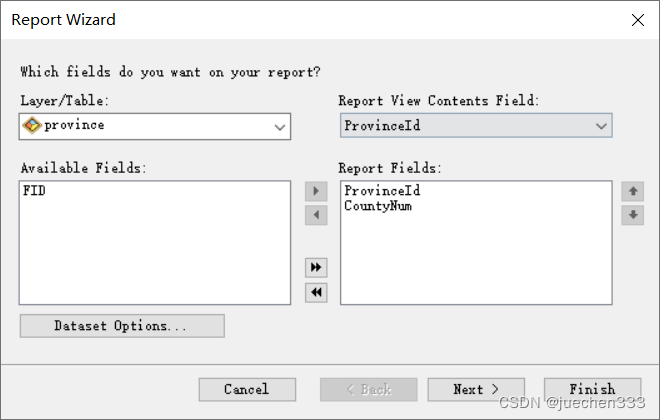Select ProvinceId in Report Fields list
The height and width of the screenshot is (420, 660).
tap(381, 190)
